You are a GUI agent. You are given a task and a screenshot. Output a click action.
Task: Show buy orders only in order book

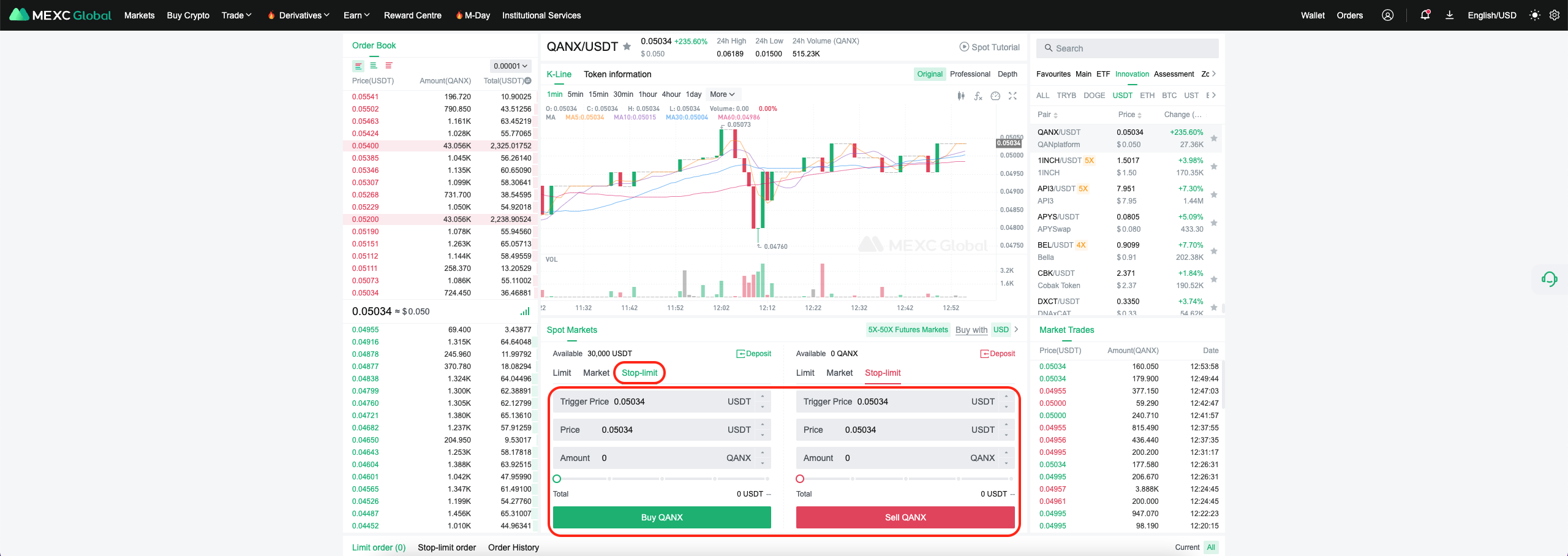tap(374, 66)
